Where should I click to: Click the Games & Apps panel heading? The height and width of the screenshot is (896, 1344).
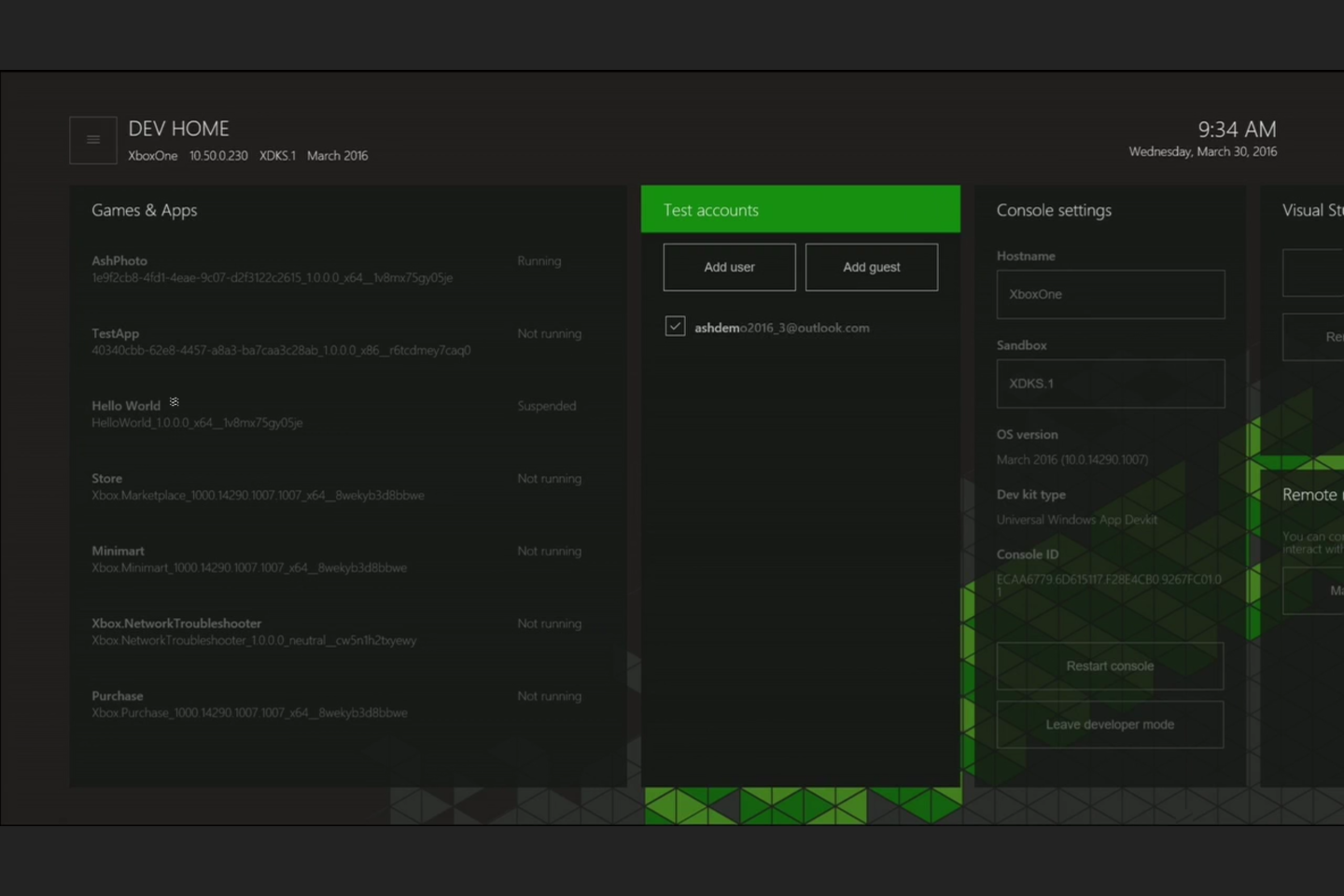144,210
